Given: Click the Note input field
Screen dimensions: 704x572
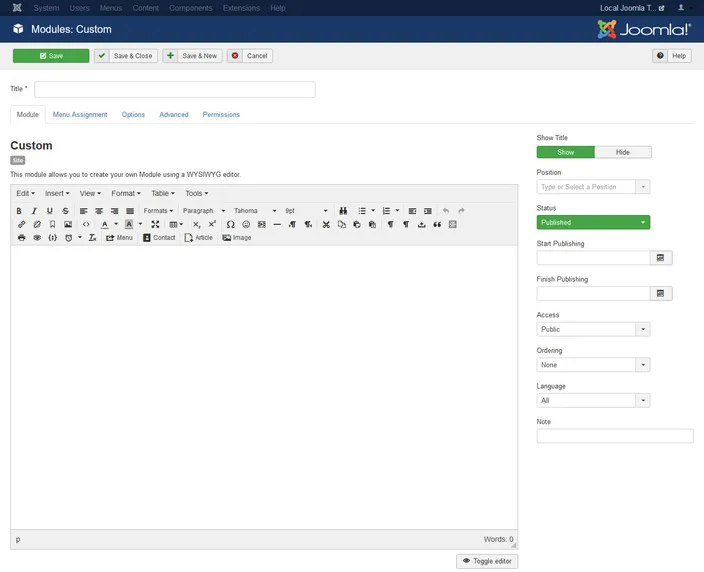Looking at the screenshot, I should coord(615,436).
